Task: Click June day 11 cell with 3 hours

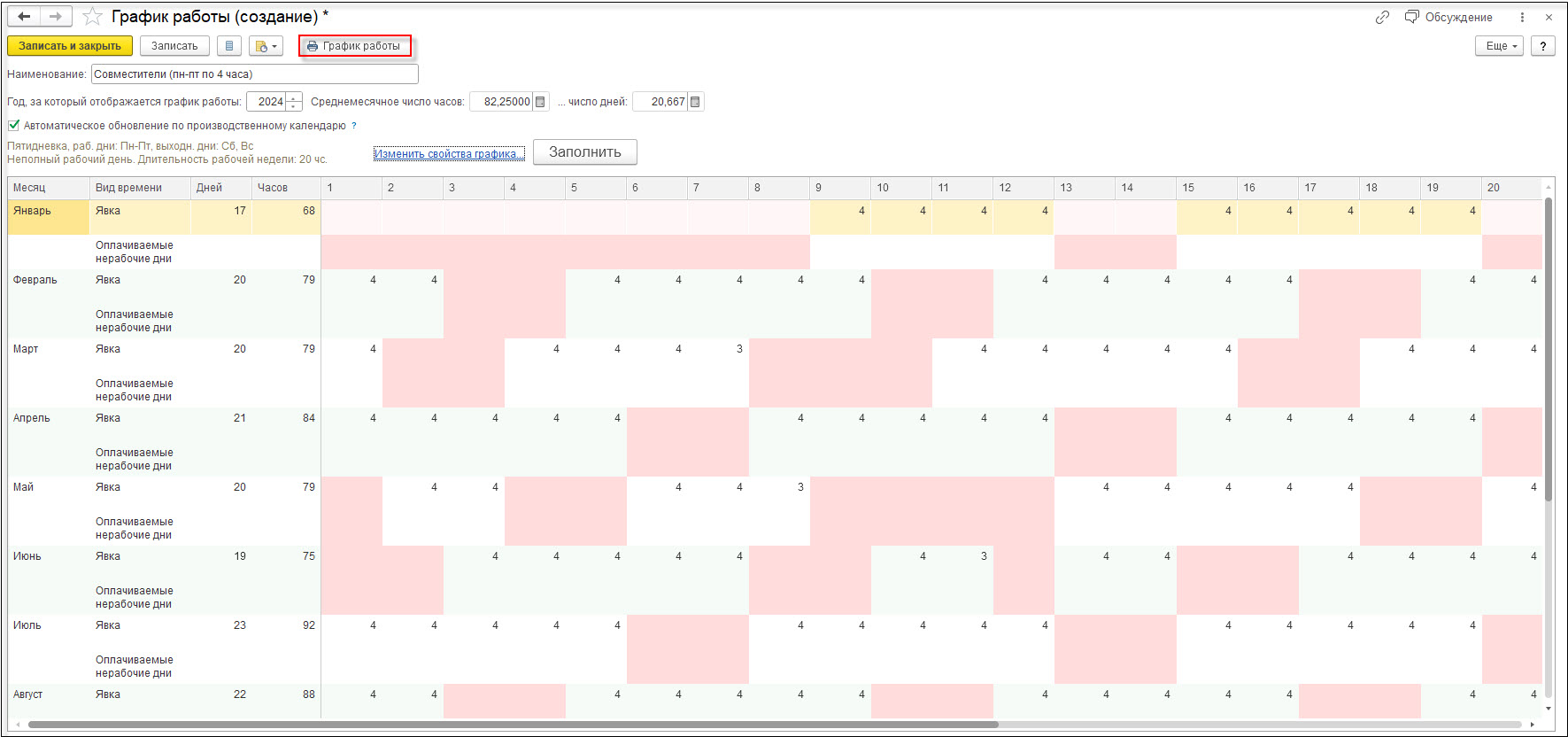Action: [962, 562]
